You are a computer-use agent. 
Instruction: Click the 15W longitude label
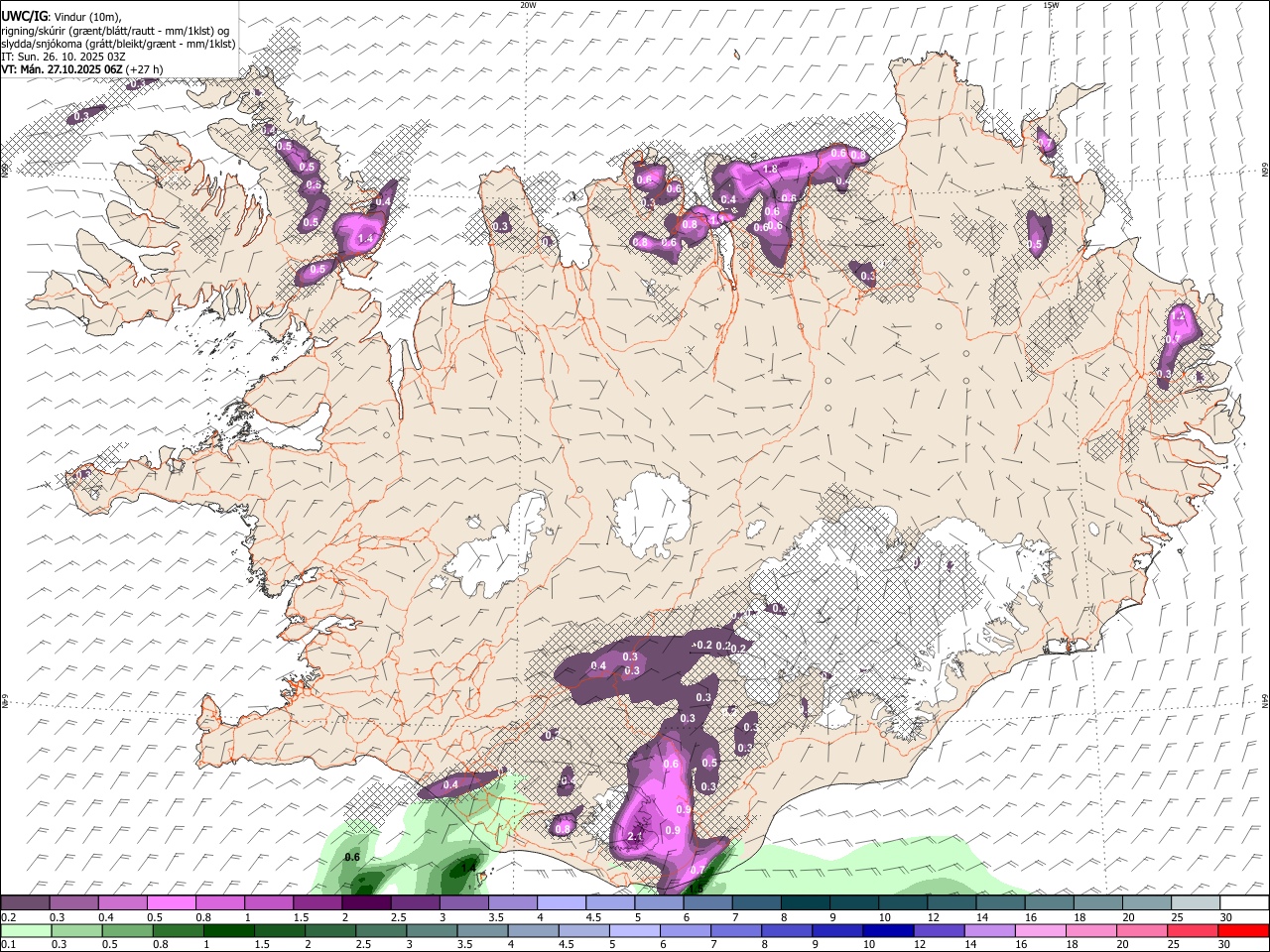click(x=1050, y=5)
